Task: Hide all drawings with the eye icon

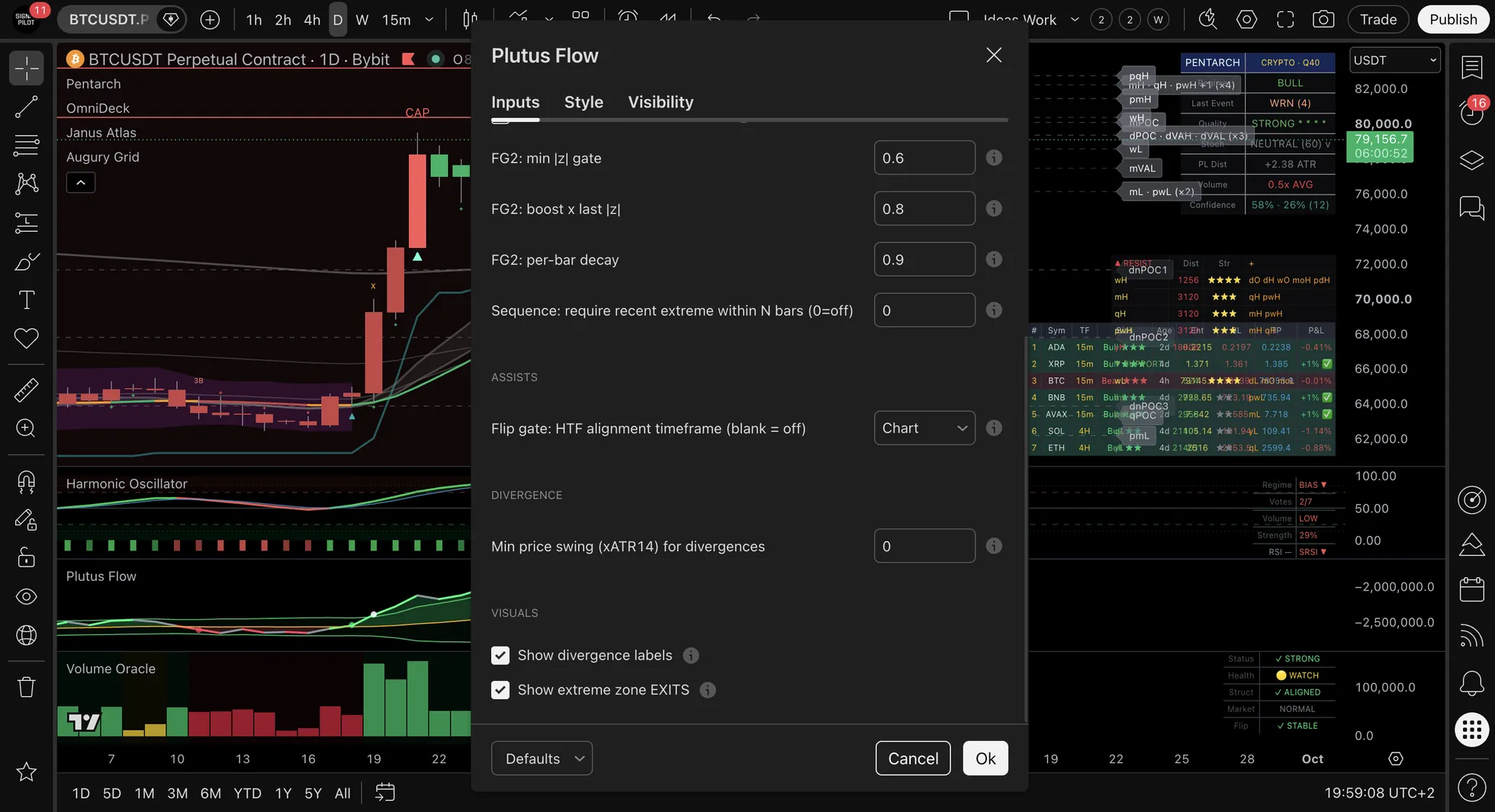Action: tap(26, 596)
